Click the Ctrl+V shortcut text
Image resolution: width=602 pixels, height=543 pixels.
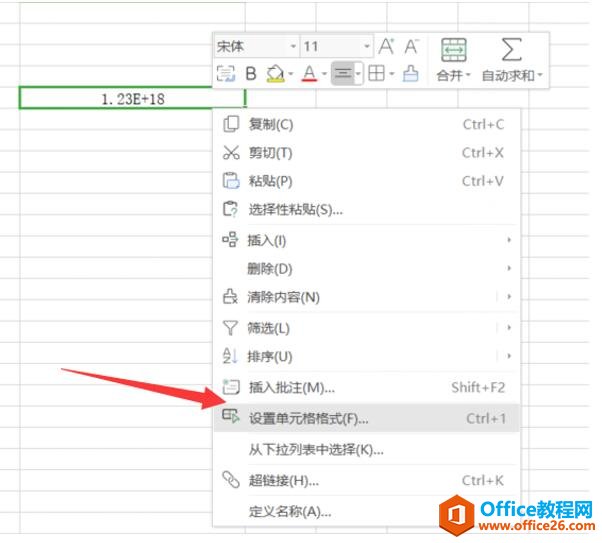tap(483, 181)
